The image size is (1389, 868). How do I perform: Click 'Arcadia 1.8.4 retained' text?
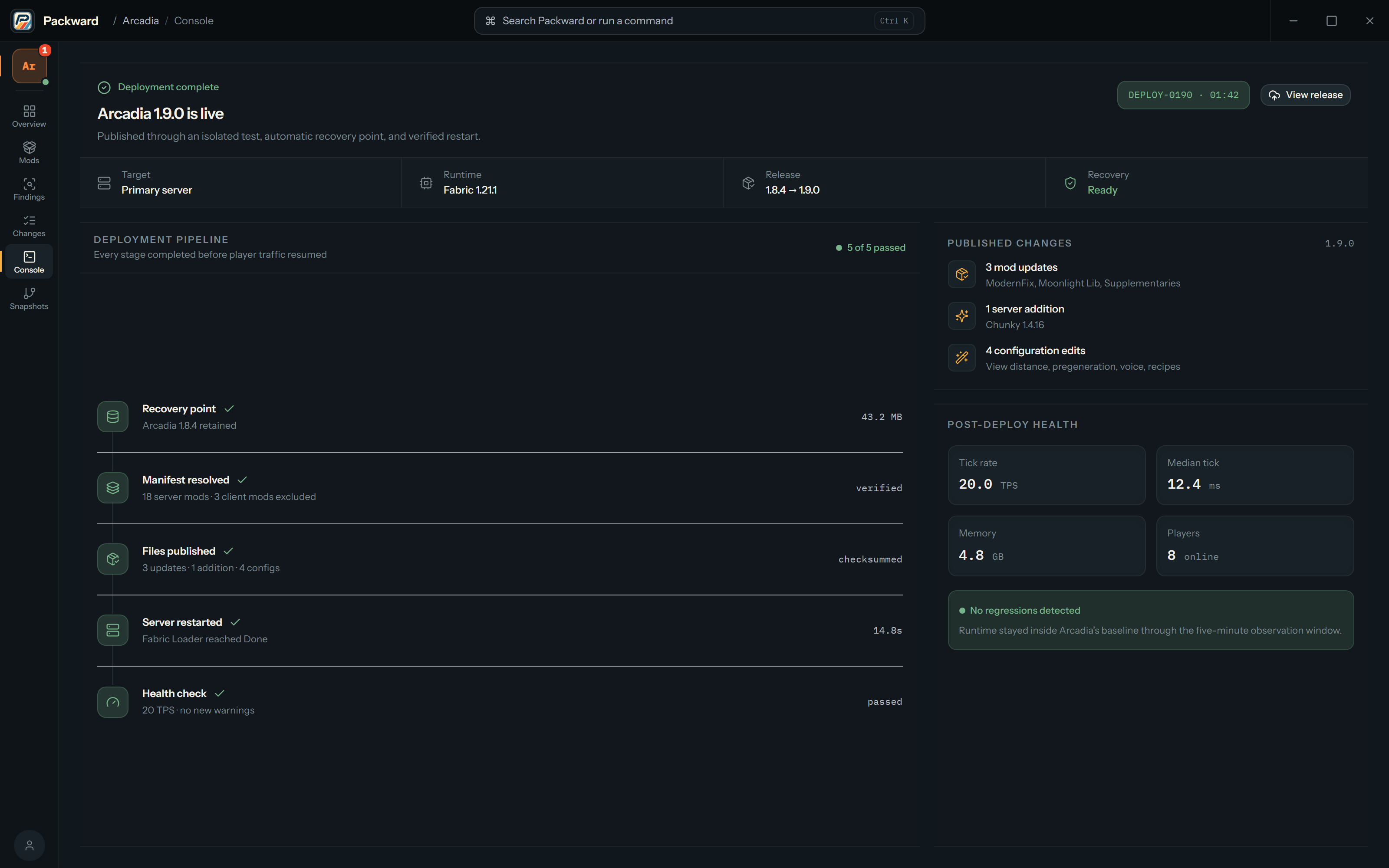click(x=189, y=425)
